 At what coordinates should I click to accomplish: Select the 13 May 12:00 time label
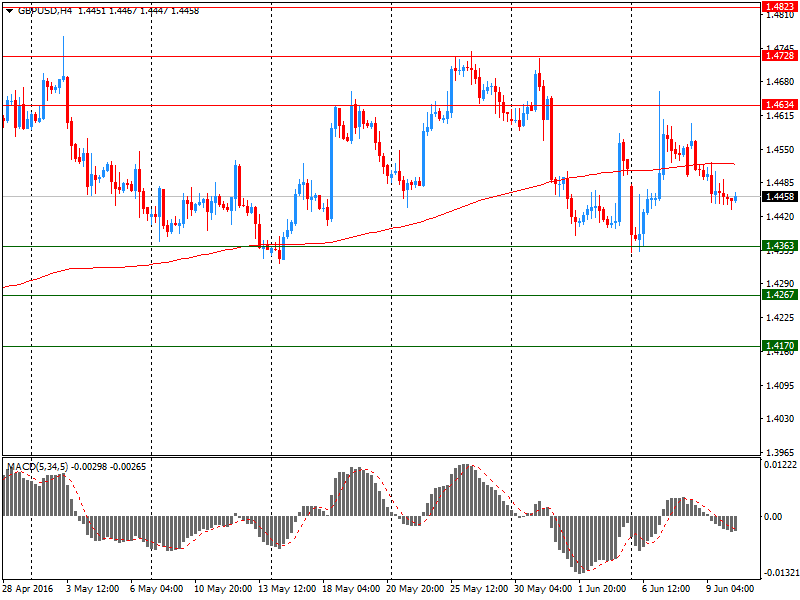pyautogui.click(x=287, y=589)
